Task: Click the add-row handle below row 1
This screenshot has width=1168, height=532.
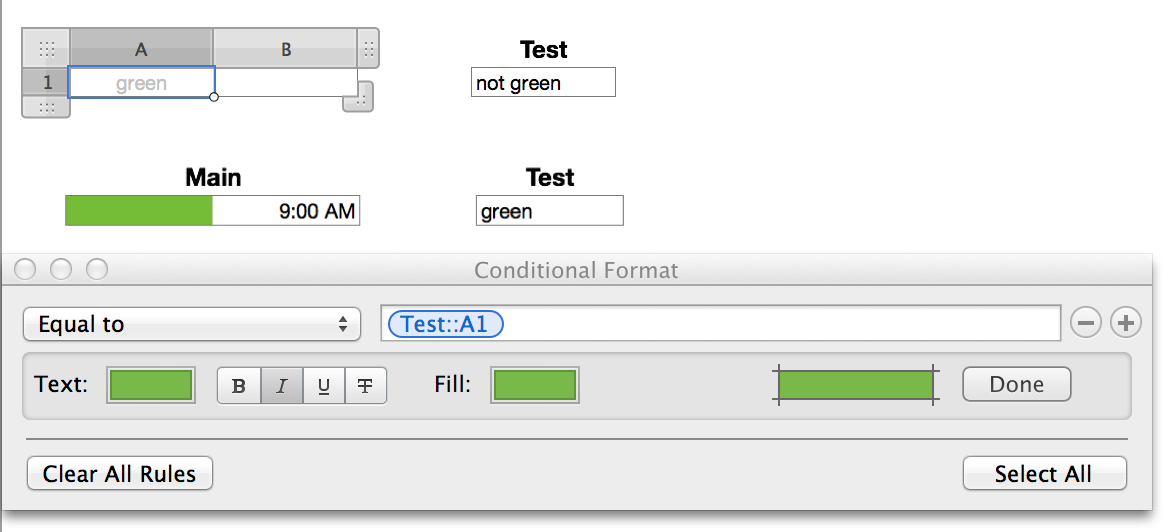Action: coord(46,107)
